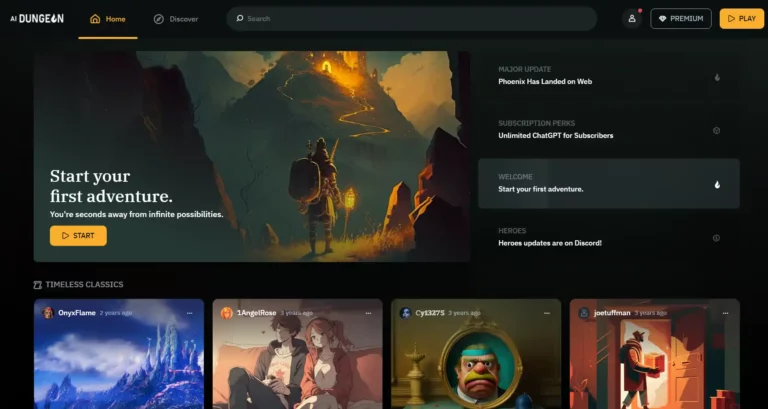768x409 pixels.
Task: Click the hero banner adventure image
Action: coord(252,157)
